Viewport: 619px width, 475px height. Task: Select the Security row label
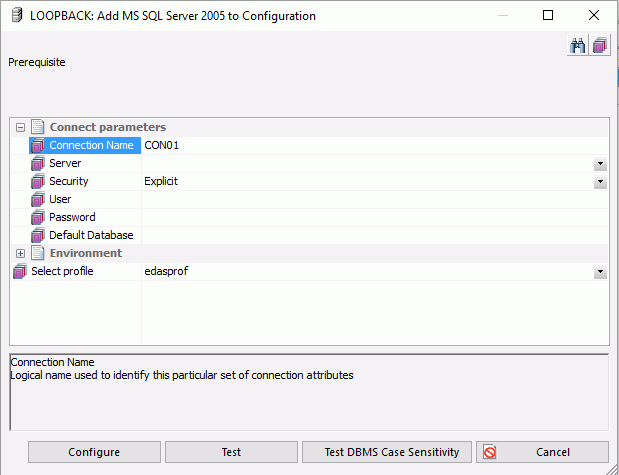pos(69,181)
